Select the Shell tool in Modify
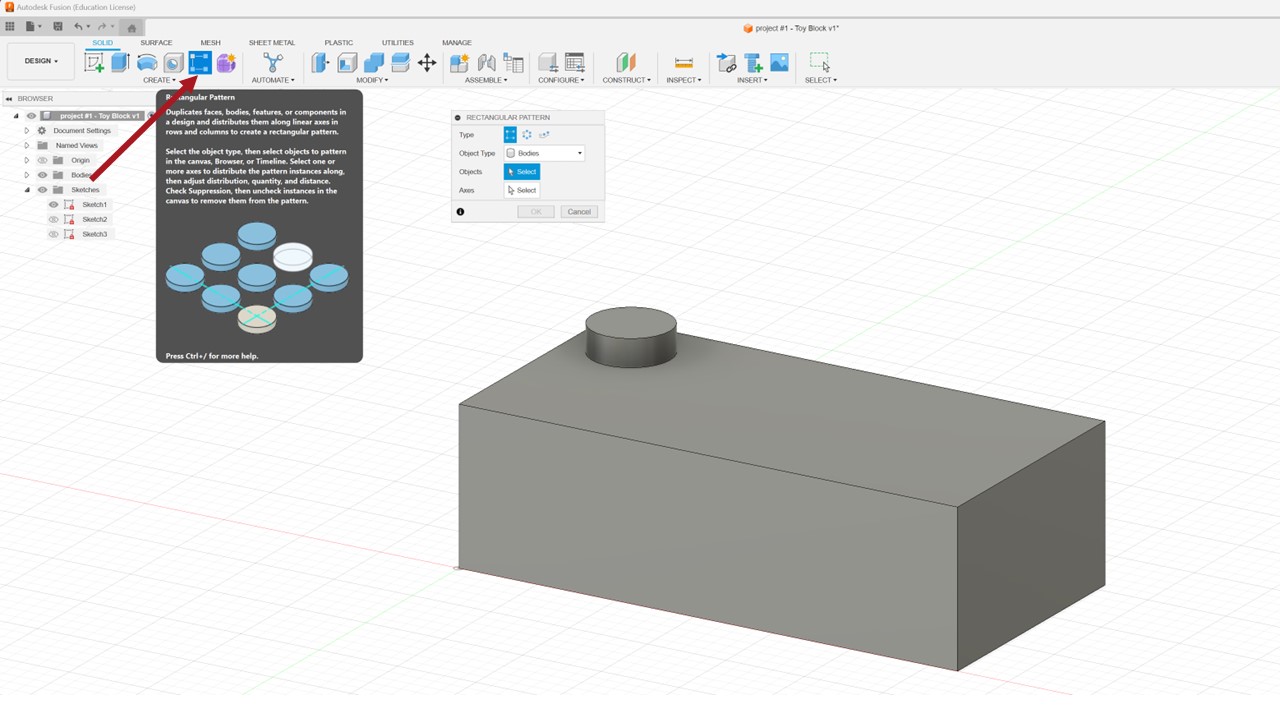The width and height of the screenshot is (1280, 720). [347, 63]
